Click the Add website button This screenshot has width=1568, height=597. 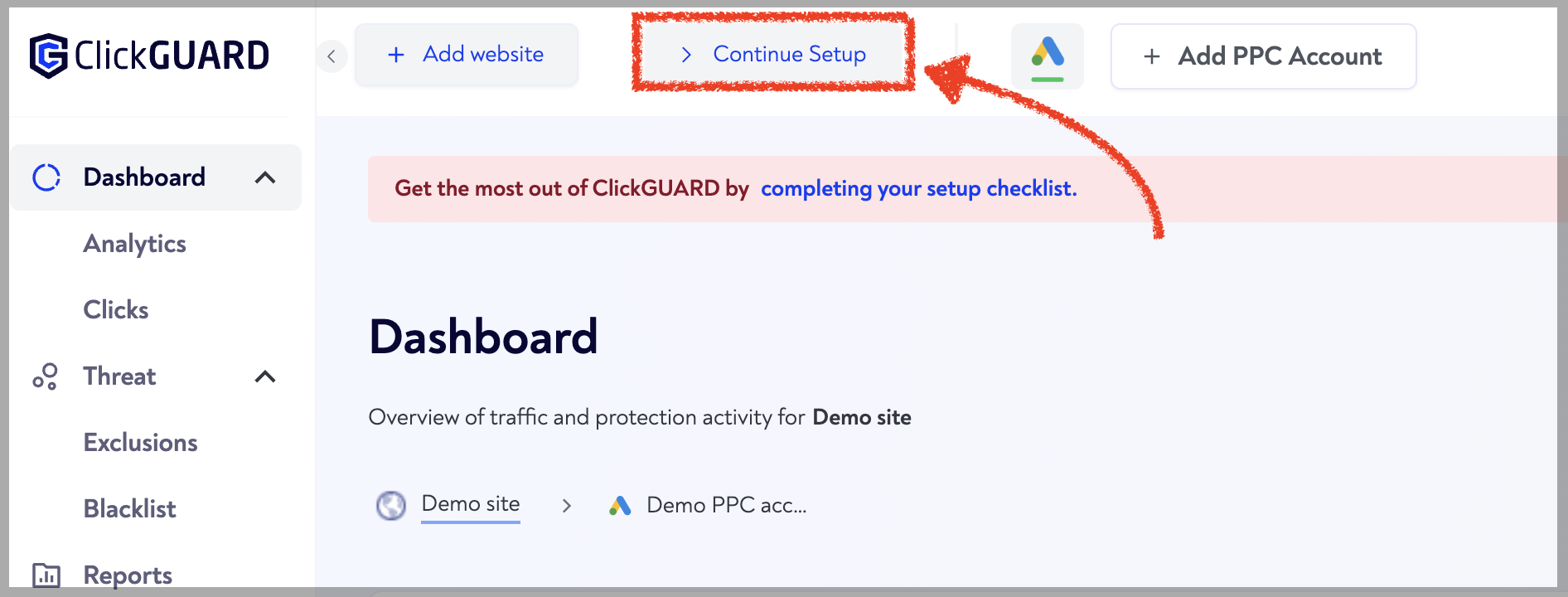pyautogui.click(x=467, y=55)
